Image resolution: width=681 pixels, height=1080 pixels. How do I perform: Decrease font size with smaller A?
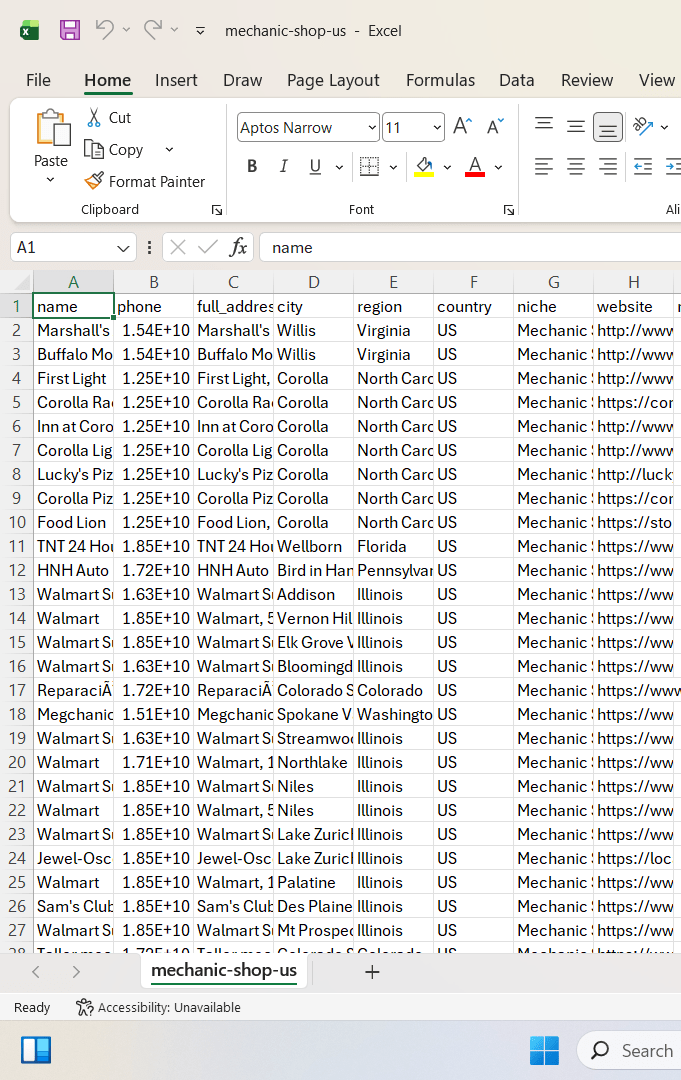click(x=495, y=127)
